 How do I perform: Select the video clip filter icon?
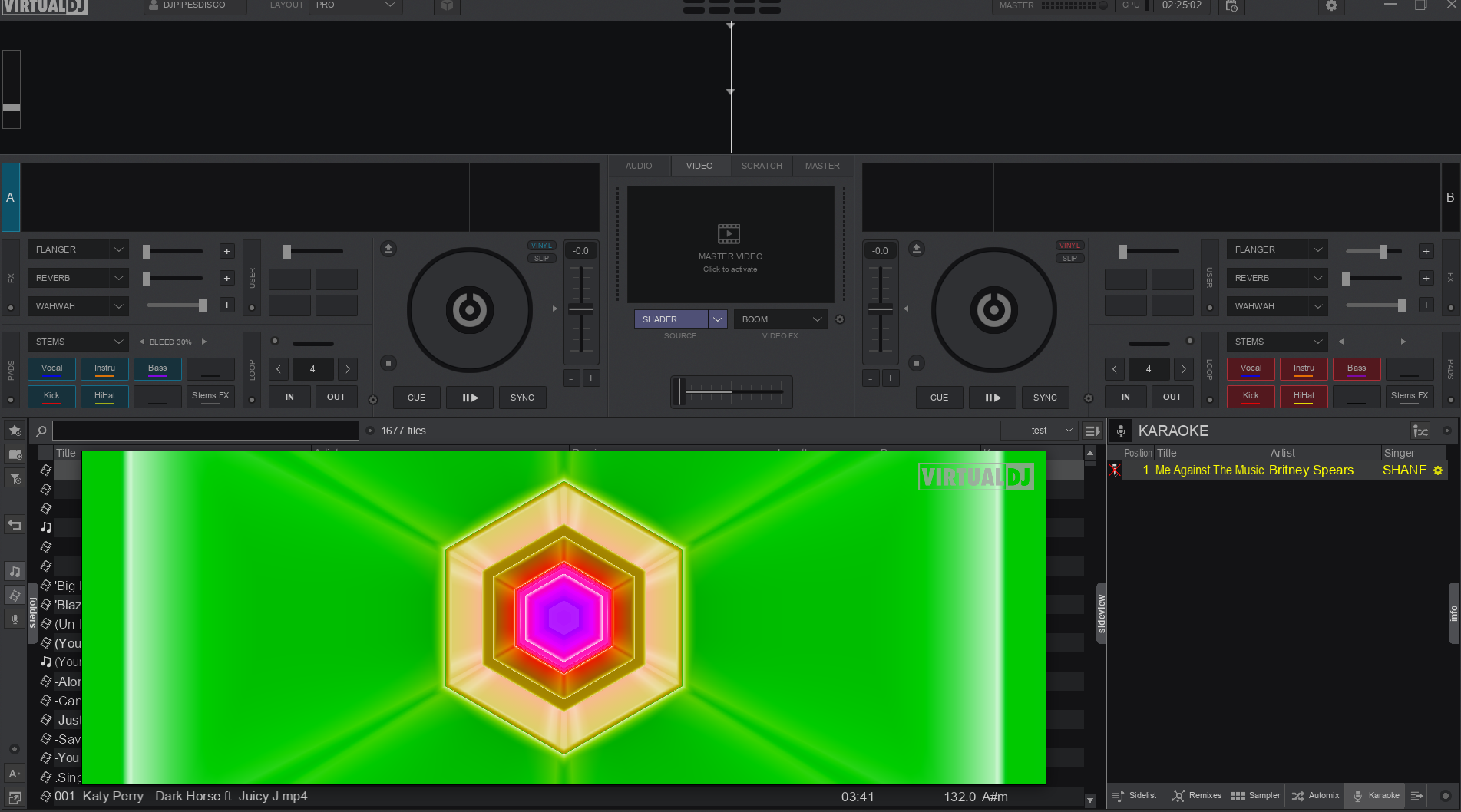[15, 595]
